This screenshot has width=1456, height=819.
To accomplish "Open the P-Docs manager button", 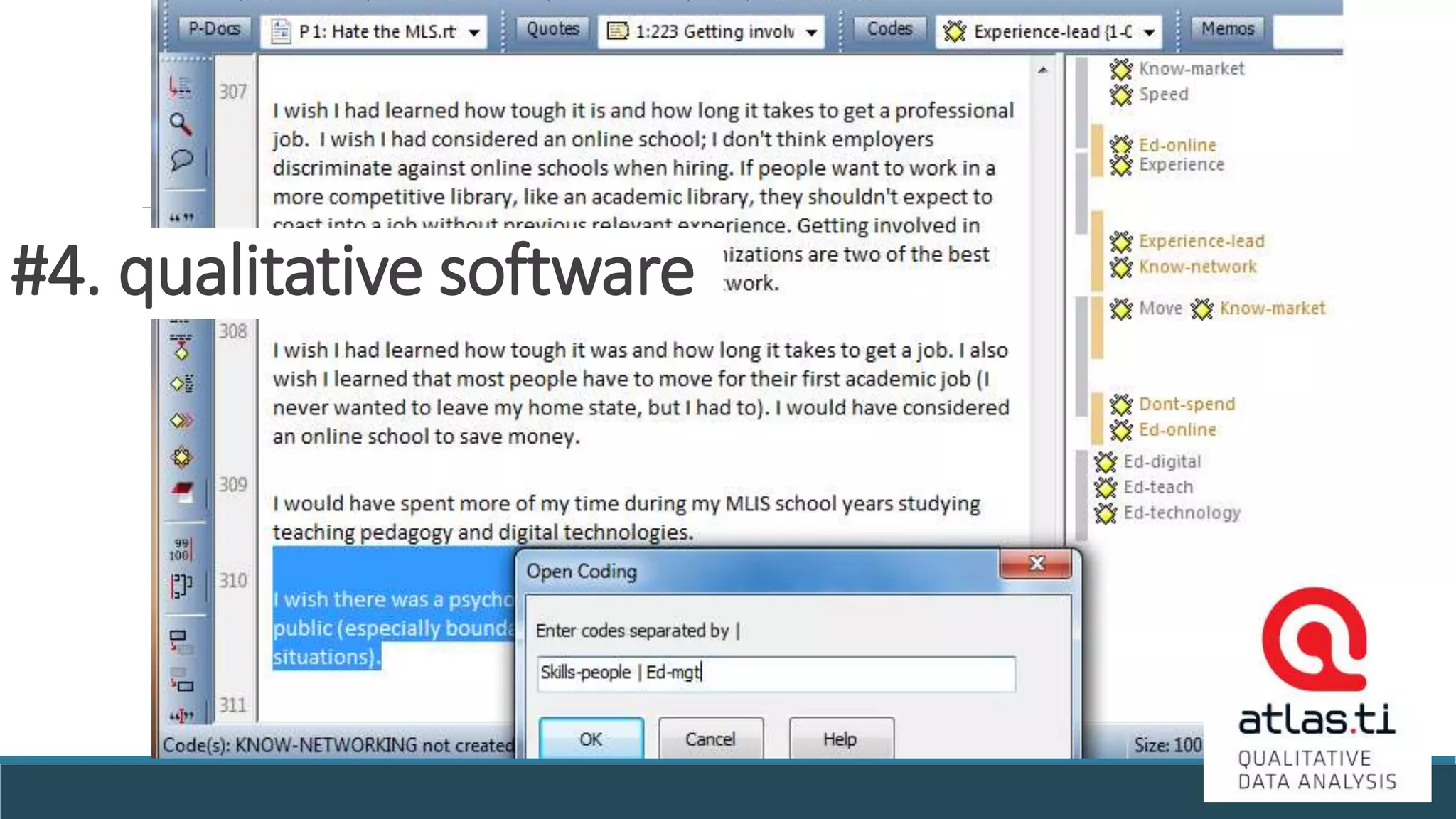I will pos(214,29).
